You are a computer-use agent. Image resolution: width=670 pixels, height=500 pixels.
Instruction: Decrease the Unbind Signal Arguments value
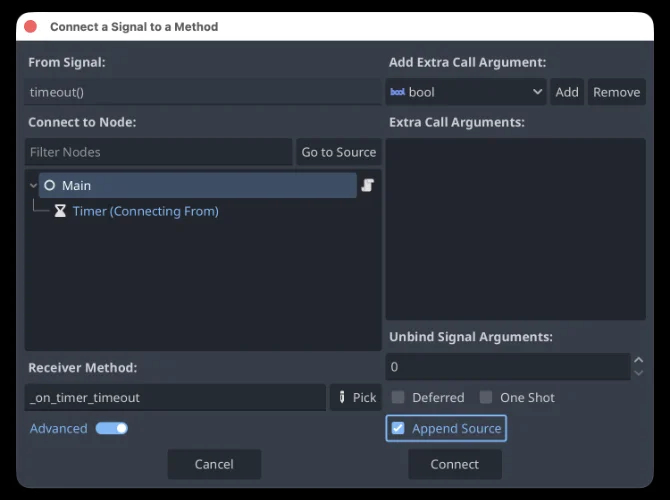638,373
